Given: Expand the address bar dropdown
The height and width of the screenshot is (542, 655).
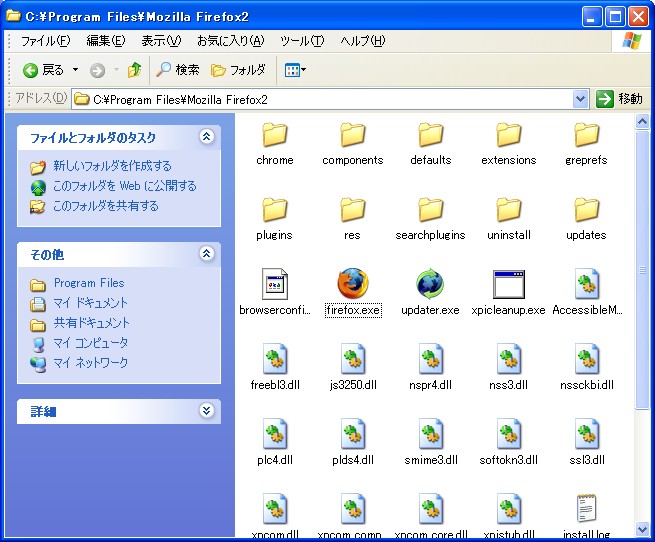Looking at the screenshot, I should (580, 99).
